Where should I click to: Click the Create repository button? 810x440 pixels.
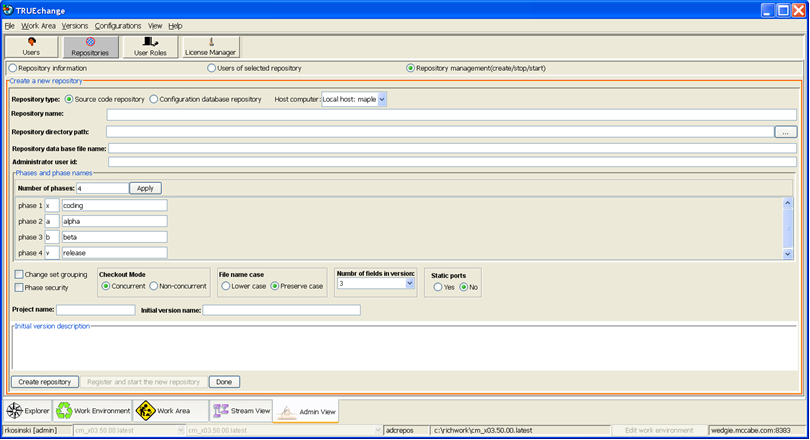(45, 382)
